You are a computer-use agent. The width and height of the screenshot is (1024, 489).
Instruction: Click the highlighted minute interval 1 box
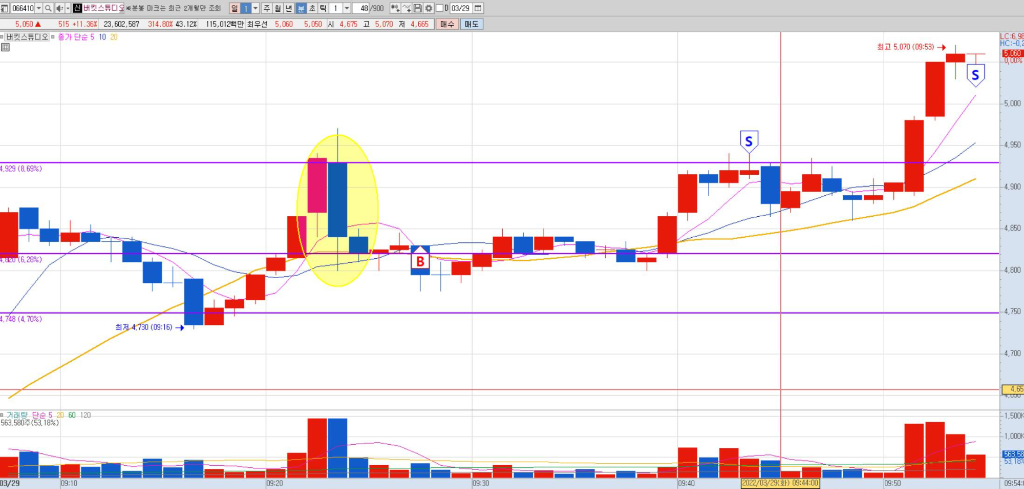[246, 8]
